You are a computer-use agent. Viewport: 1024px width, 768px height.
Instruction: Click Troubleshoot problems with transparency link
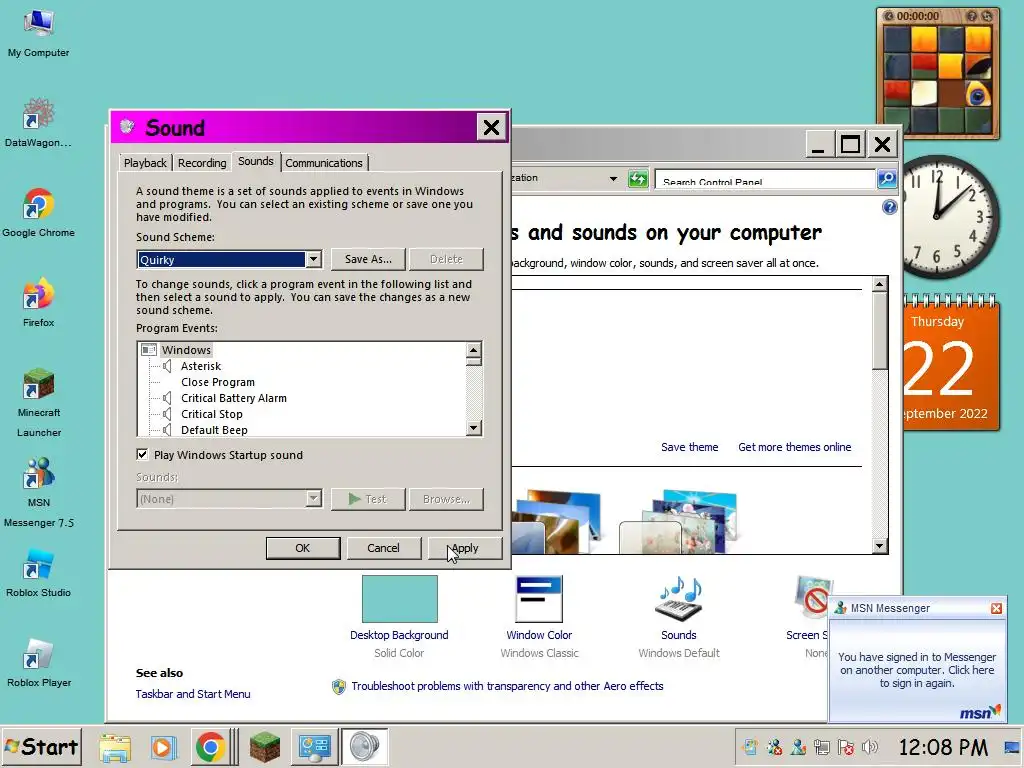(507, 686)
